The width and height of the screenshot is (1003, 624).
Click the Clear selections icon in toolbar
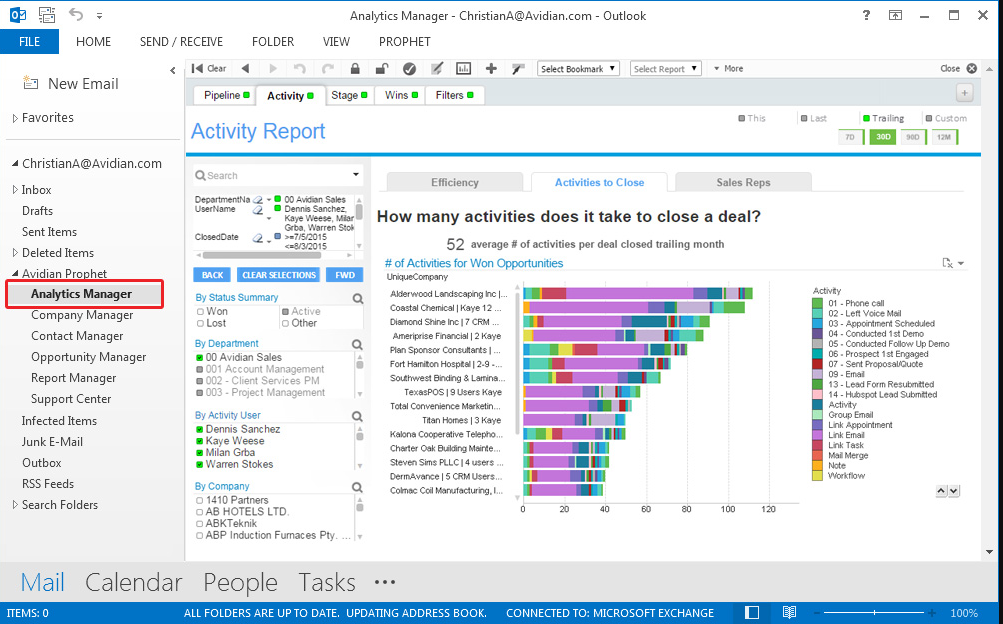(209, 68)
